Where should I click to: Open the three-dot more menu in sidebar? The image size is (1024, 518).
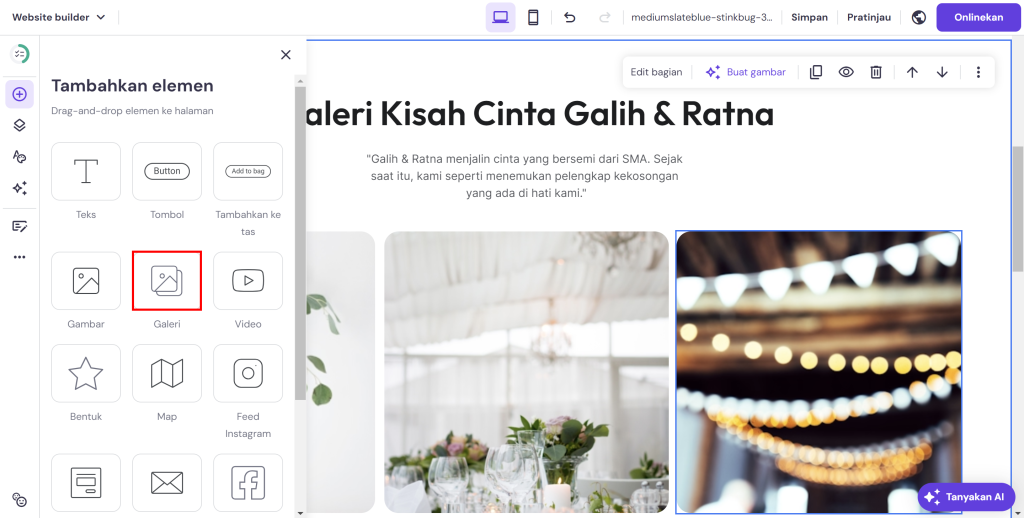(x=20, y=257)
